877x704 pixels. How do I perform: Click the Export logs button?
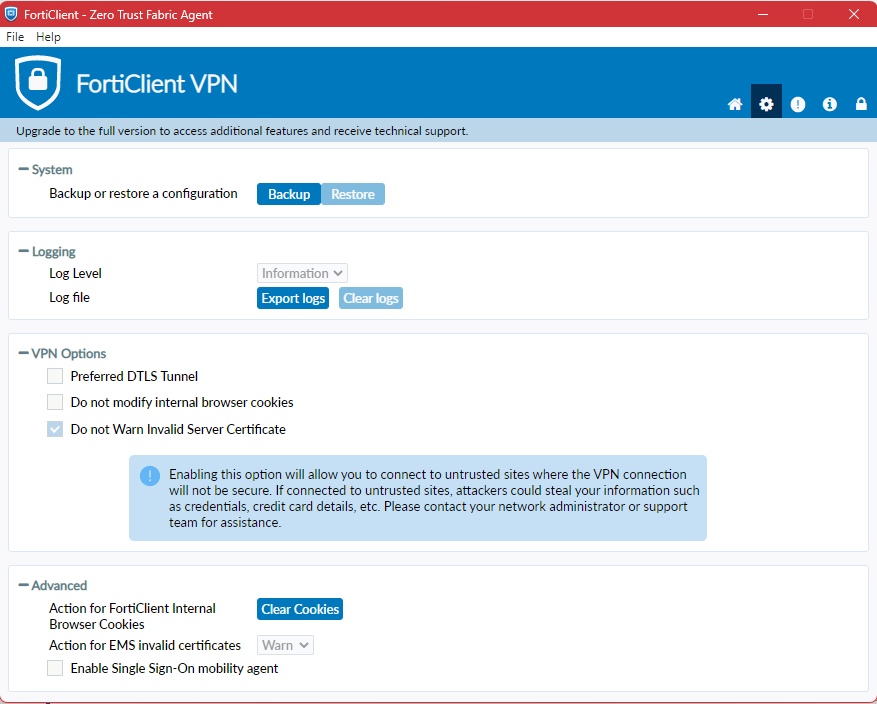coord(293,298)
